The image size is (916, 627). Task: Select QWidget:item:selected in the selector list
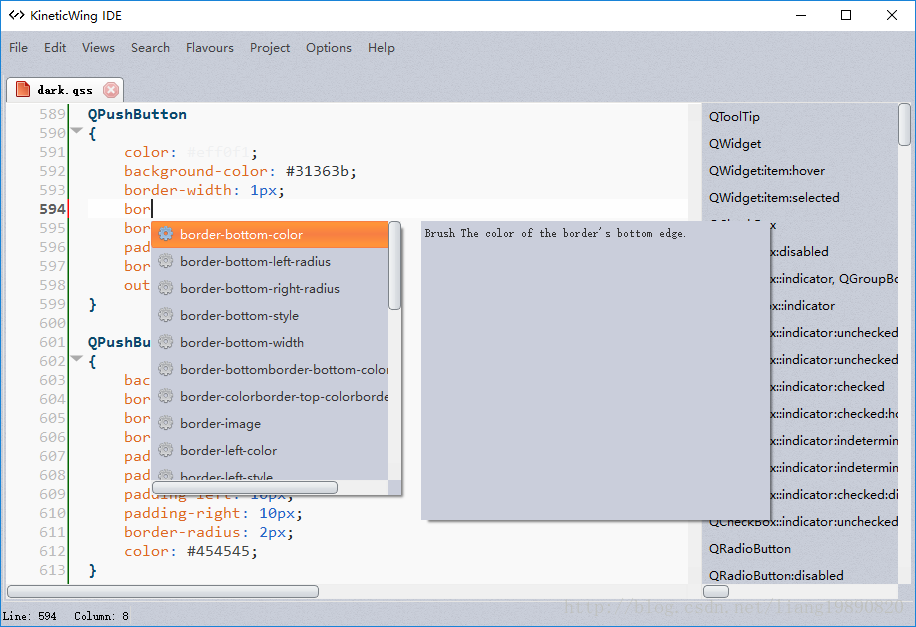[x=773, y=198]
